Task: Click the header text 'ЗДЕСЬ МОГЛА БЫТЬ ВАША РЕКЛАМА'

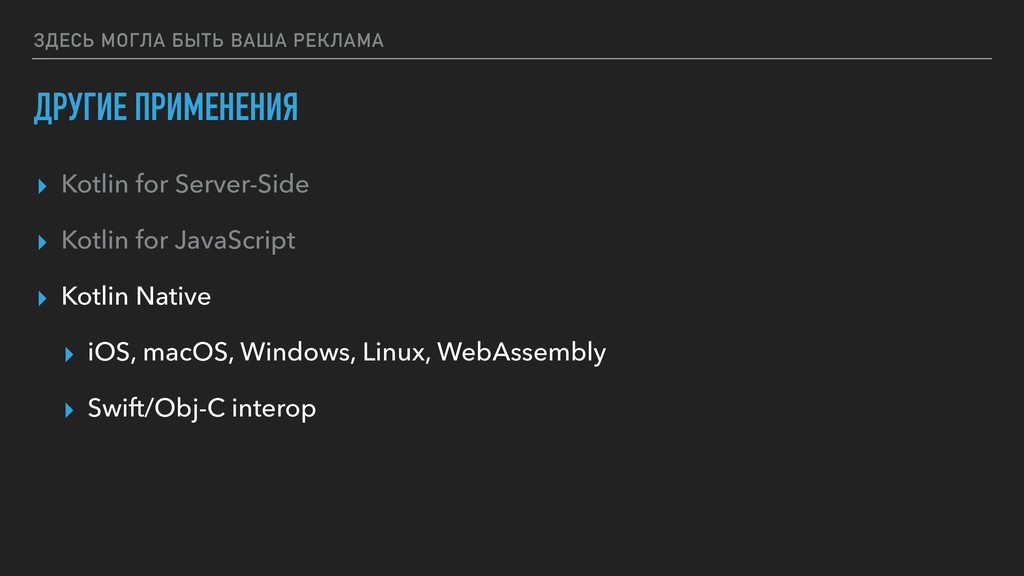Action: click(208, 40)
